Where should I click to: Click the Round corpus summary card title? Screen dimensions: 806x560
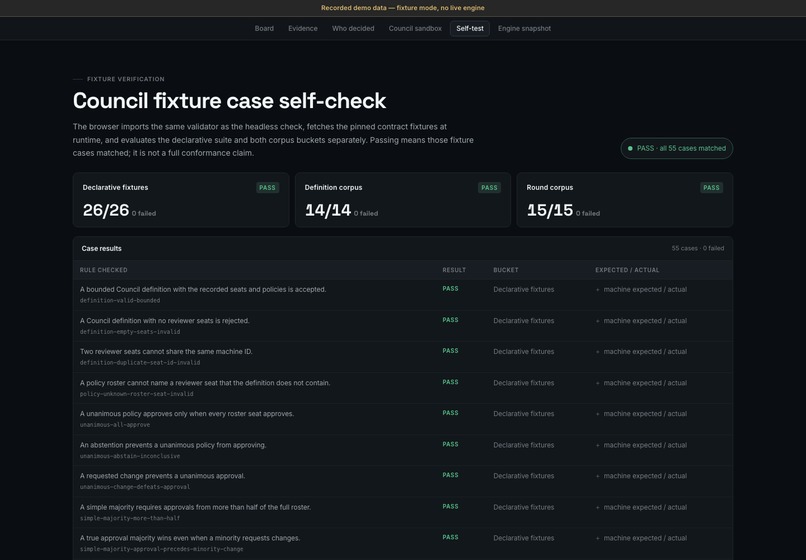[x=549, y=188]
